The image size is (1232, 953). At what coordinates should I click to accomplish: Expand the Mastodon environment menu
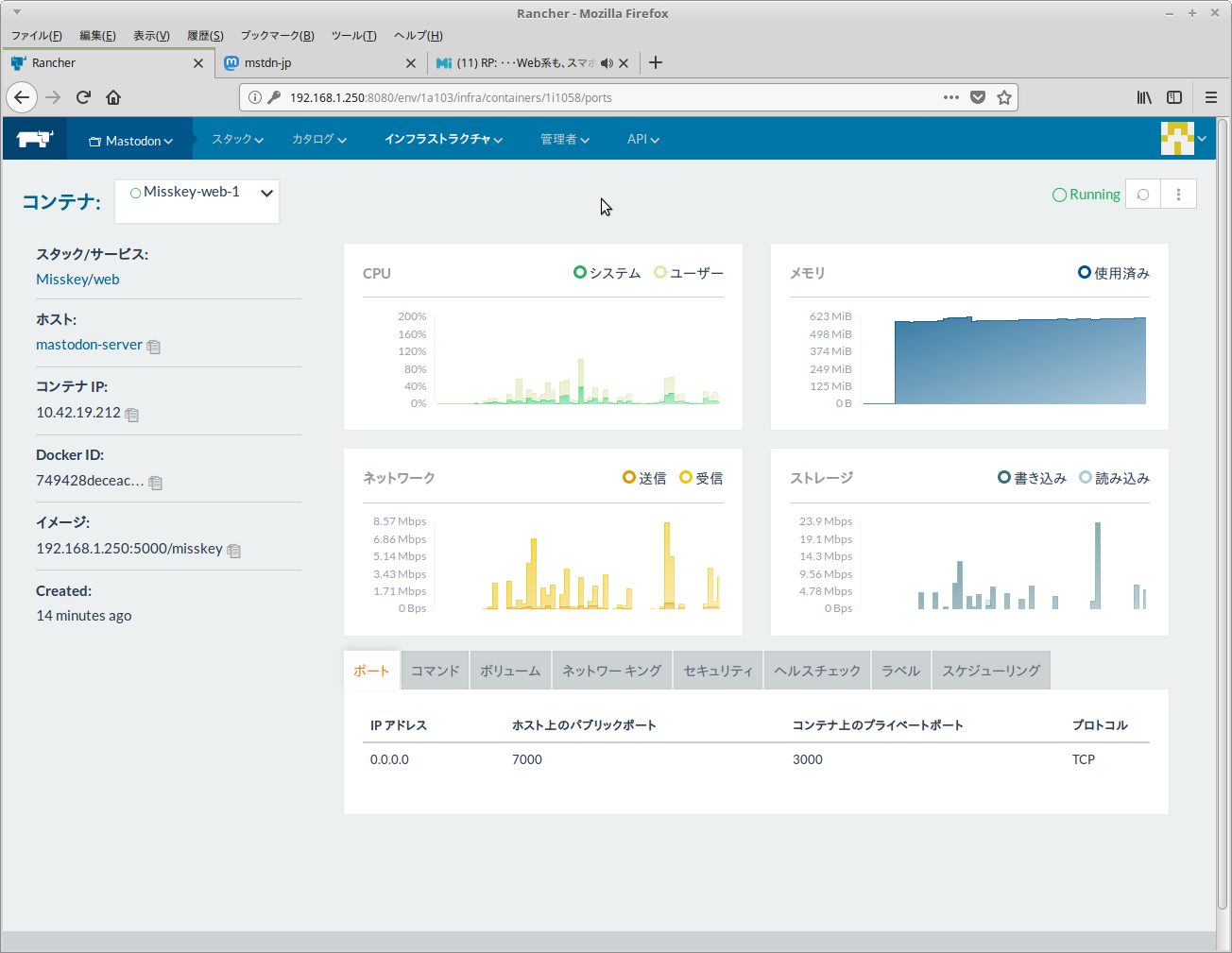[x=130, y=141]
